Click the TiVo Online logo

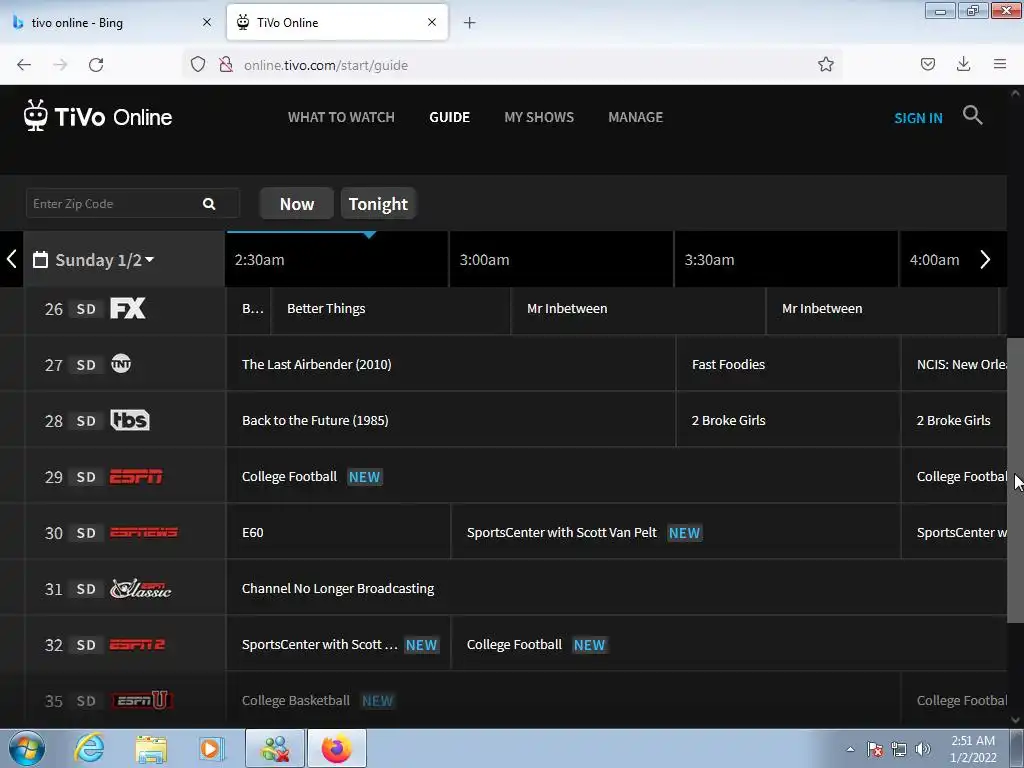coord(98,116)
